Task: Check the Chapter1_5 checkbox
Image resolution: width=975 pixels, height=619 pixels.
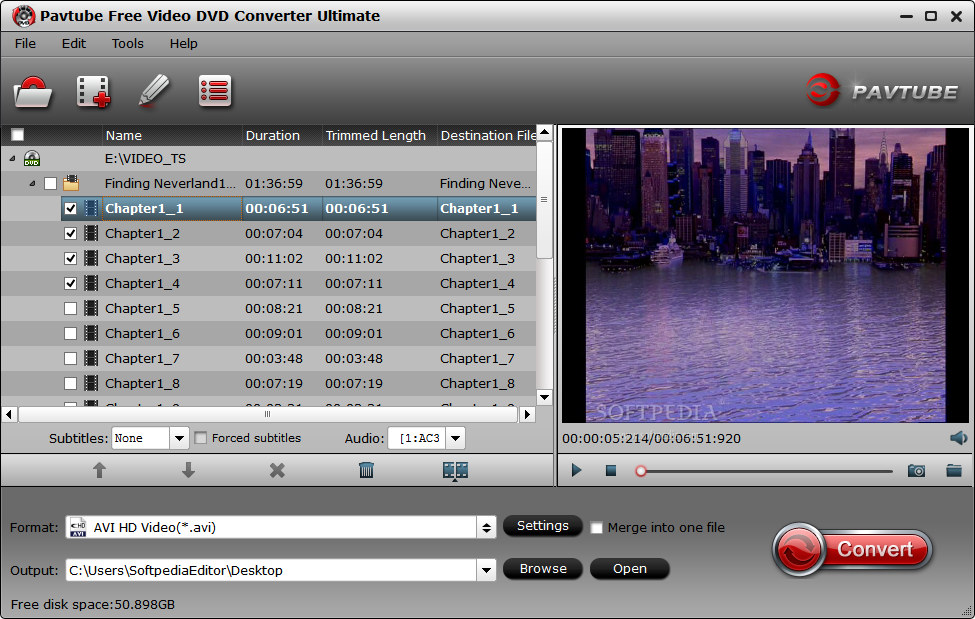Action: click(70, 309)
